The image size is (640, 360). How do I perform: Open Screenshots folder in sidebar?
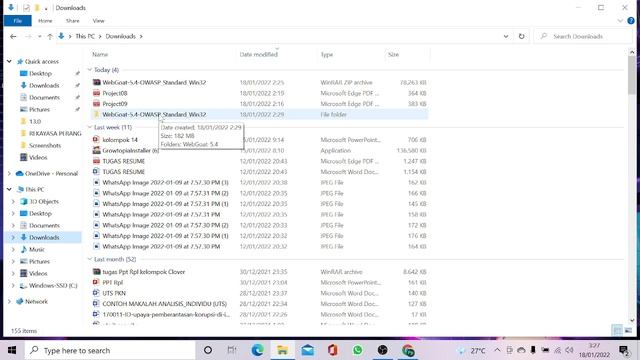coord(44,145)
